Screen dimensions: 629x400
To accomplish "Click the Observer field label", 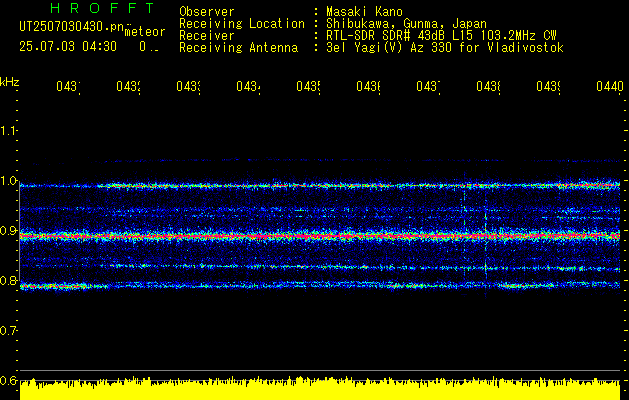I will [x=207, y=11].
